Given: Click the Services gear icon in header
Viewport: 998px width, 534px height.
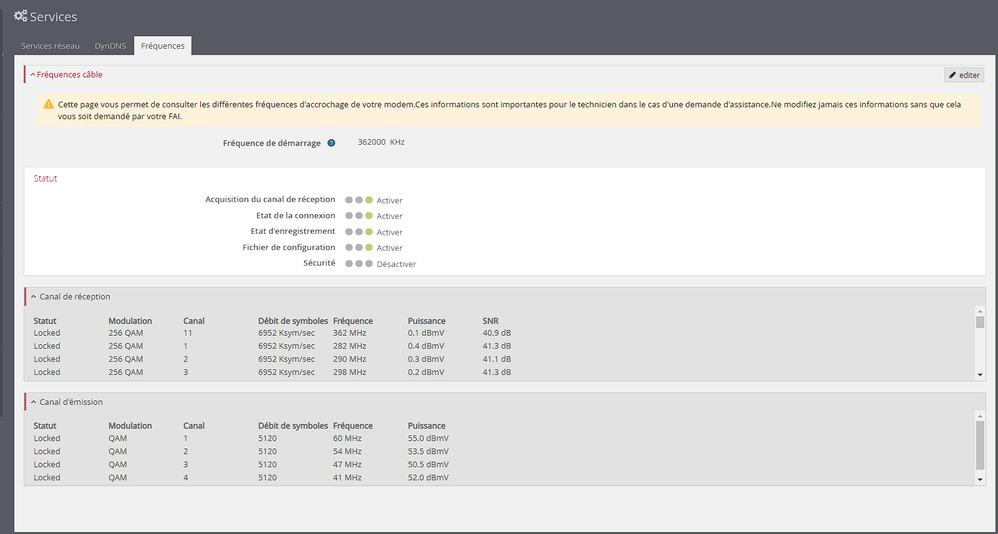Looking at the screenshot, I should pos(20,17).
